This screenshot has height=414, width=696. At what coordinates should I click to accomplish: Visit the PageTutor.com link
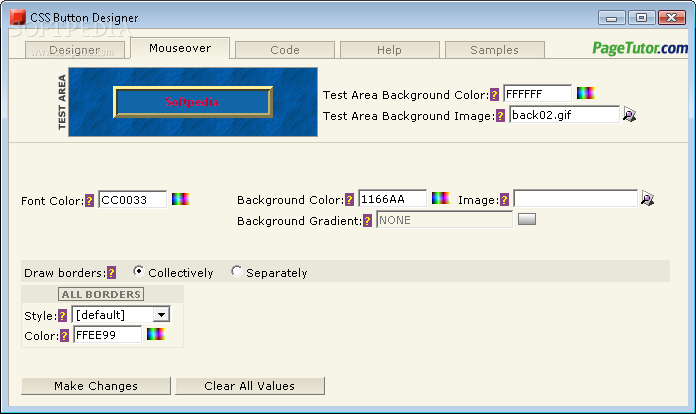640,48
